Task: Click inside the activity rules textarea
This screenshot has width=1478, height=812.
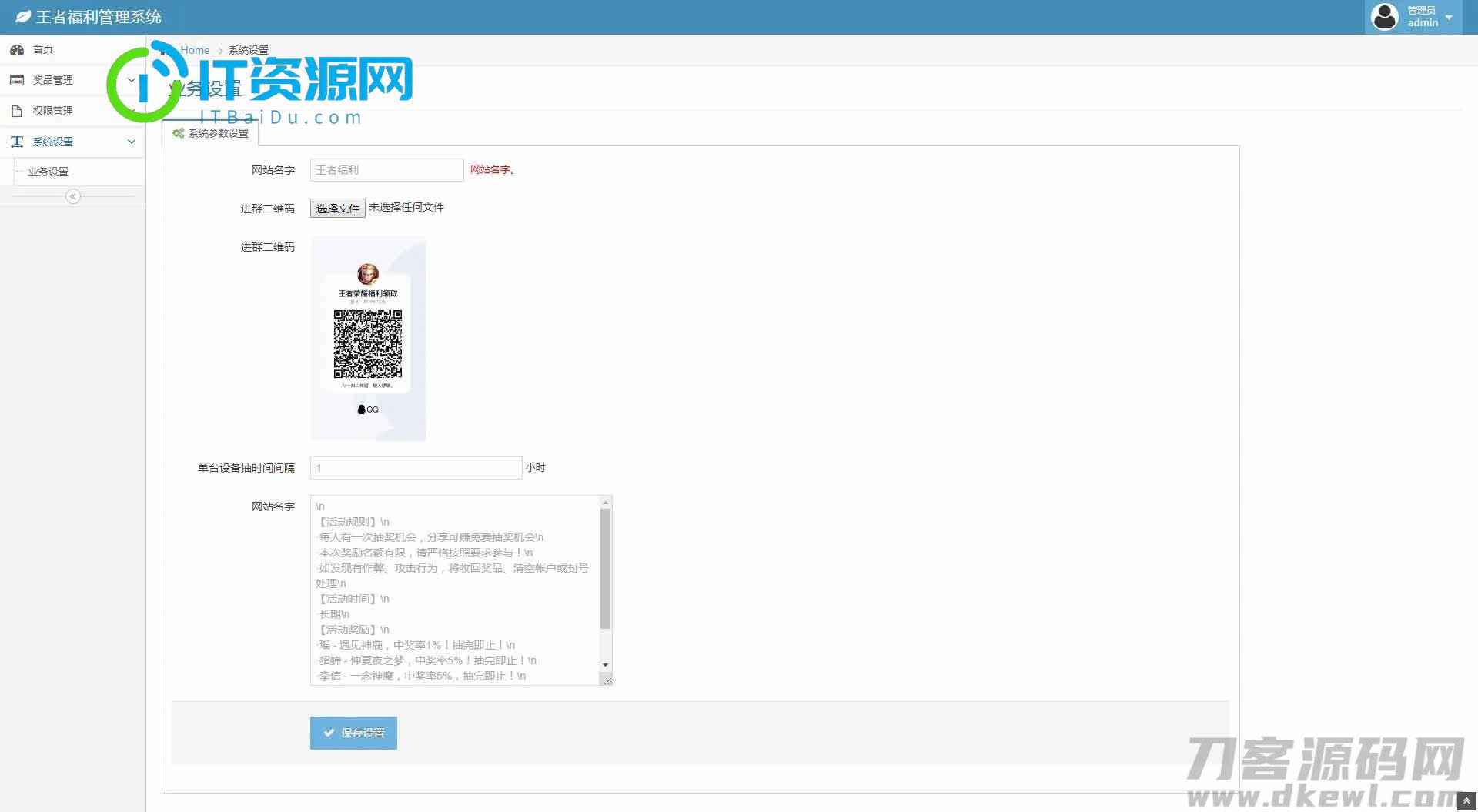Action: [x=455, y=590]
